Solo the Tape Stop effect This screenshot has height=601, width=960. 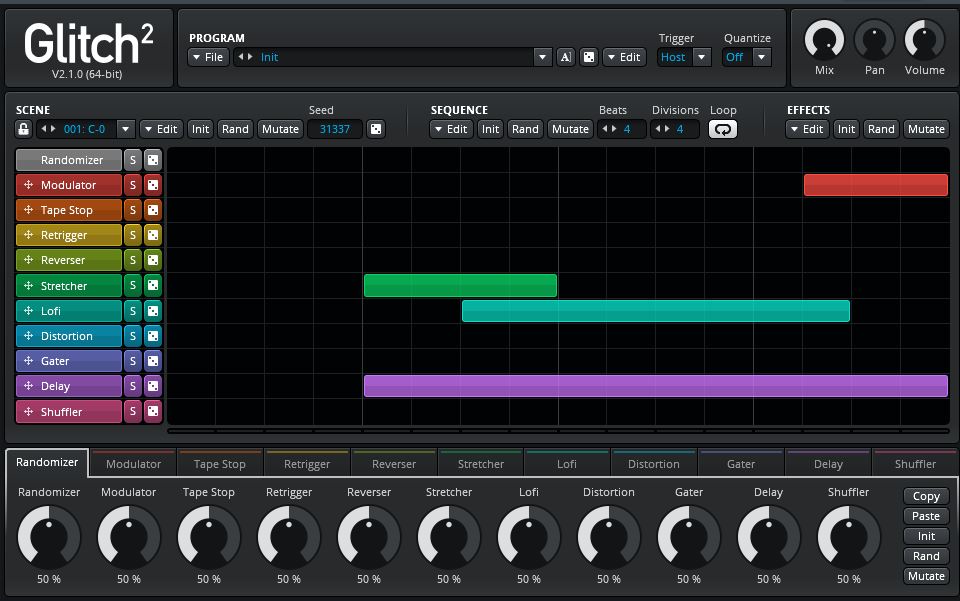pos(133,210)
